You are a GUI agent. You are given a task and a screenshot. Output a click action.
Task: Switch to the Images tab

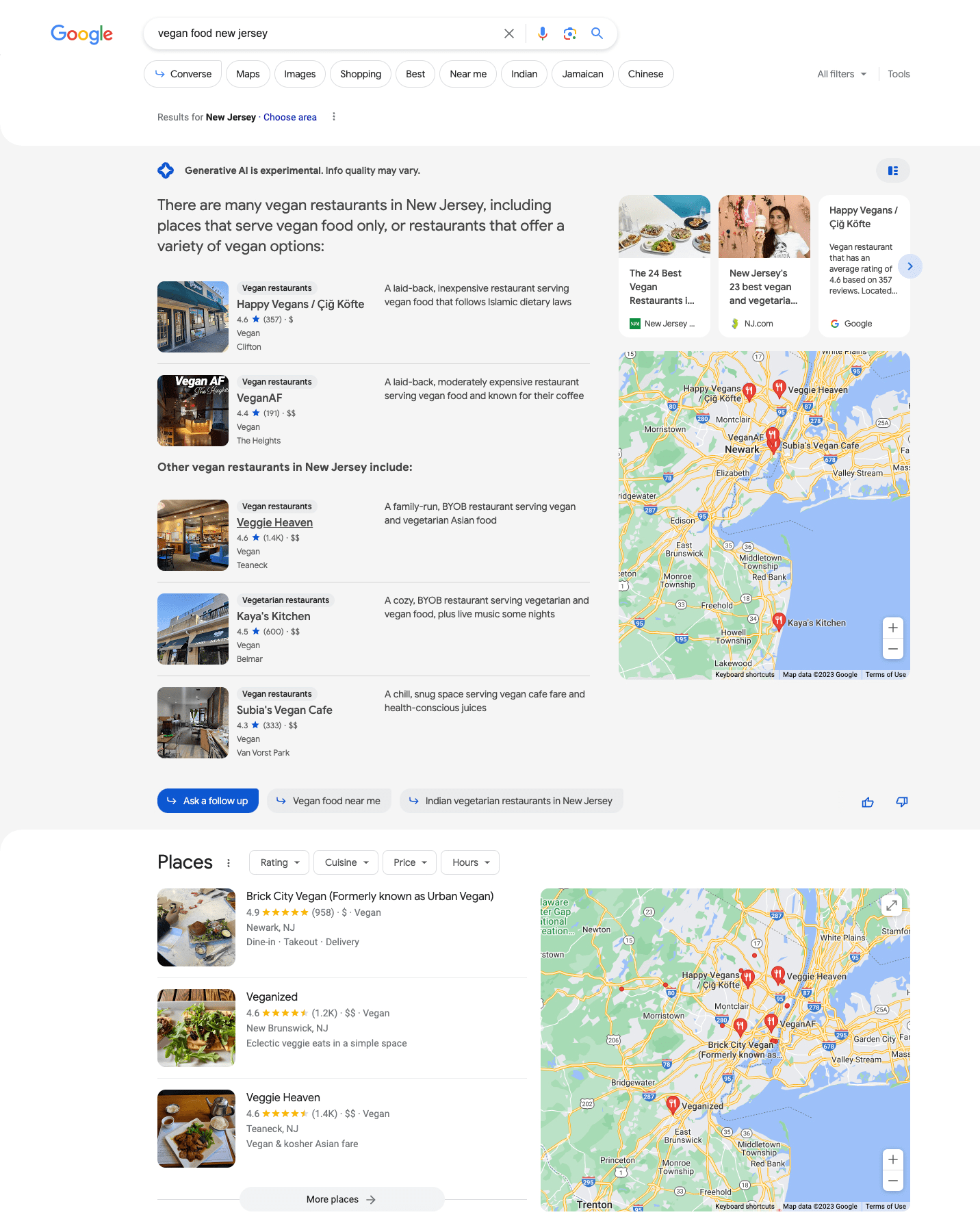300,74
